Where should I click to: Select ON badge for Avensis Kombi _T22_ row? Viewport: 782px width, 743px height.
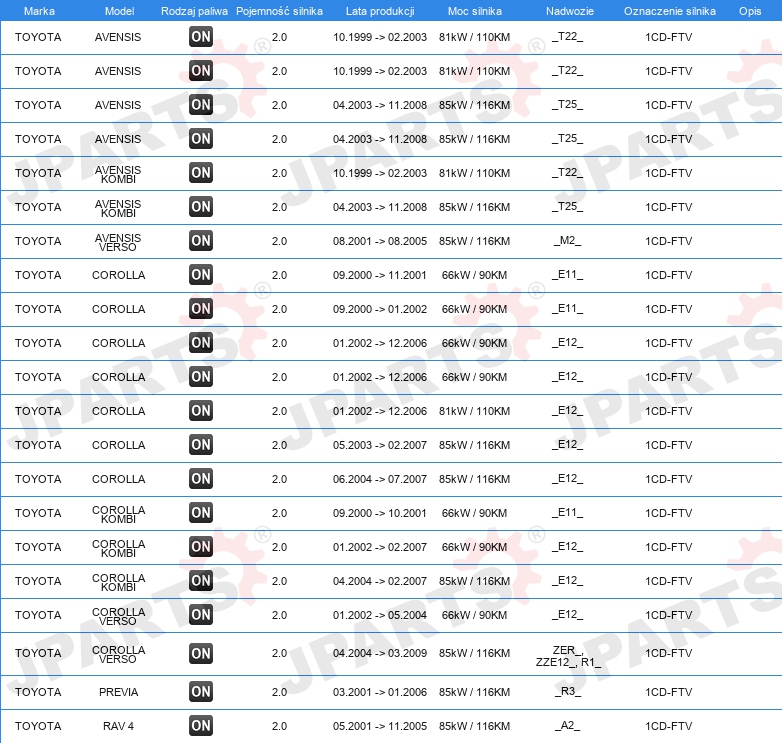coord(201,173)
